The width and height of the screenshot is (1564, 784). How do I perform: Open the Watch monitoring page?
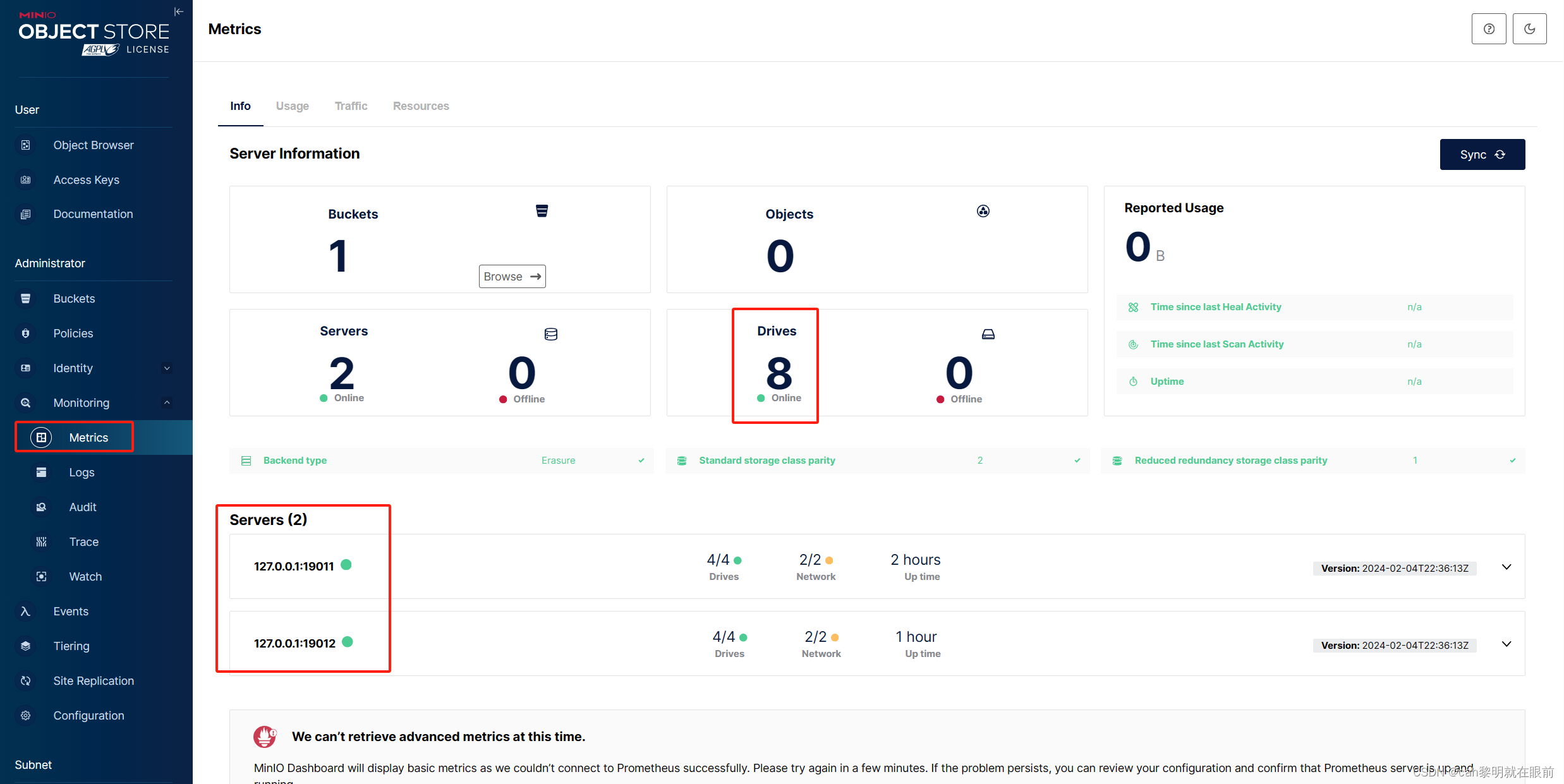tap(85, 577)
